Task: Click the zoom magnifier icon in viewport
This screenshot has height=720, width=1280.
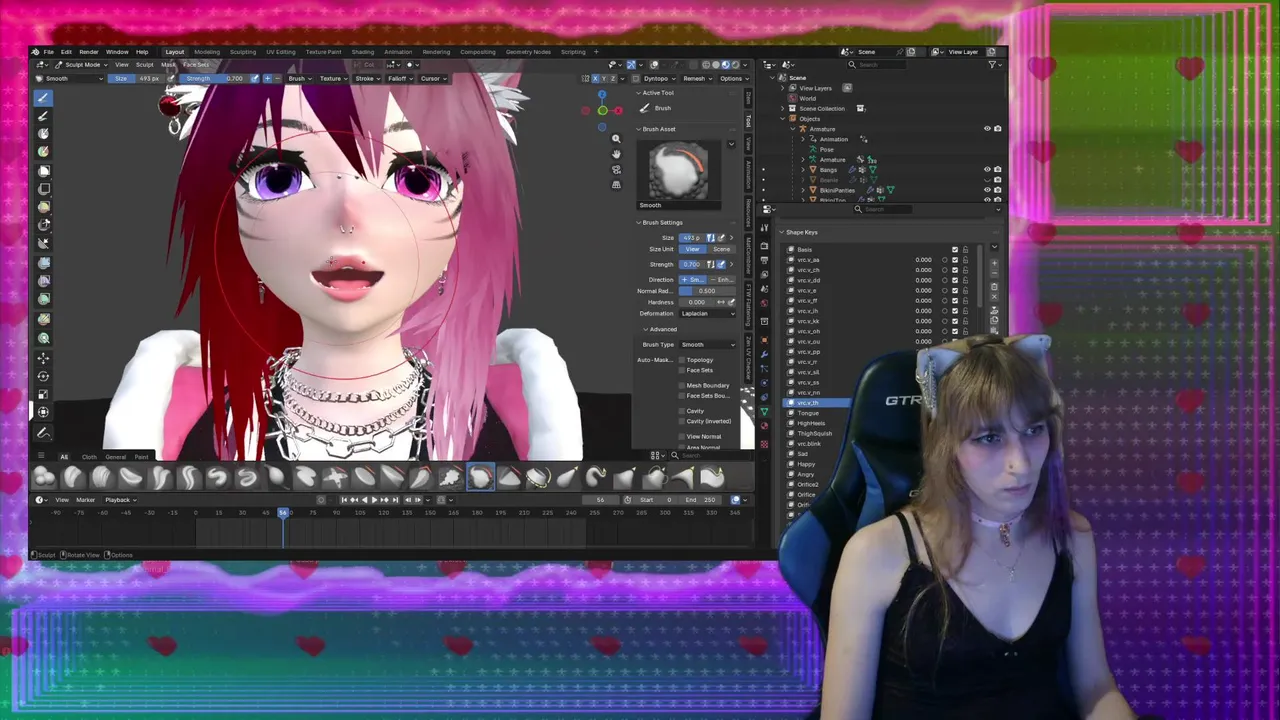Action: coord(616,138)
